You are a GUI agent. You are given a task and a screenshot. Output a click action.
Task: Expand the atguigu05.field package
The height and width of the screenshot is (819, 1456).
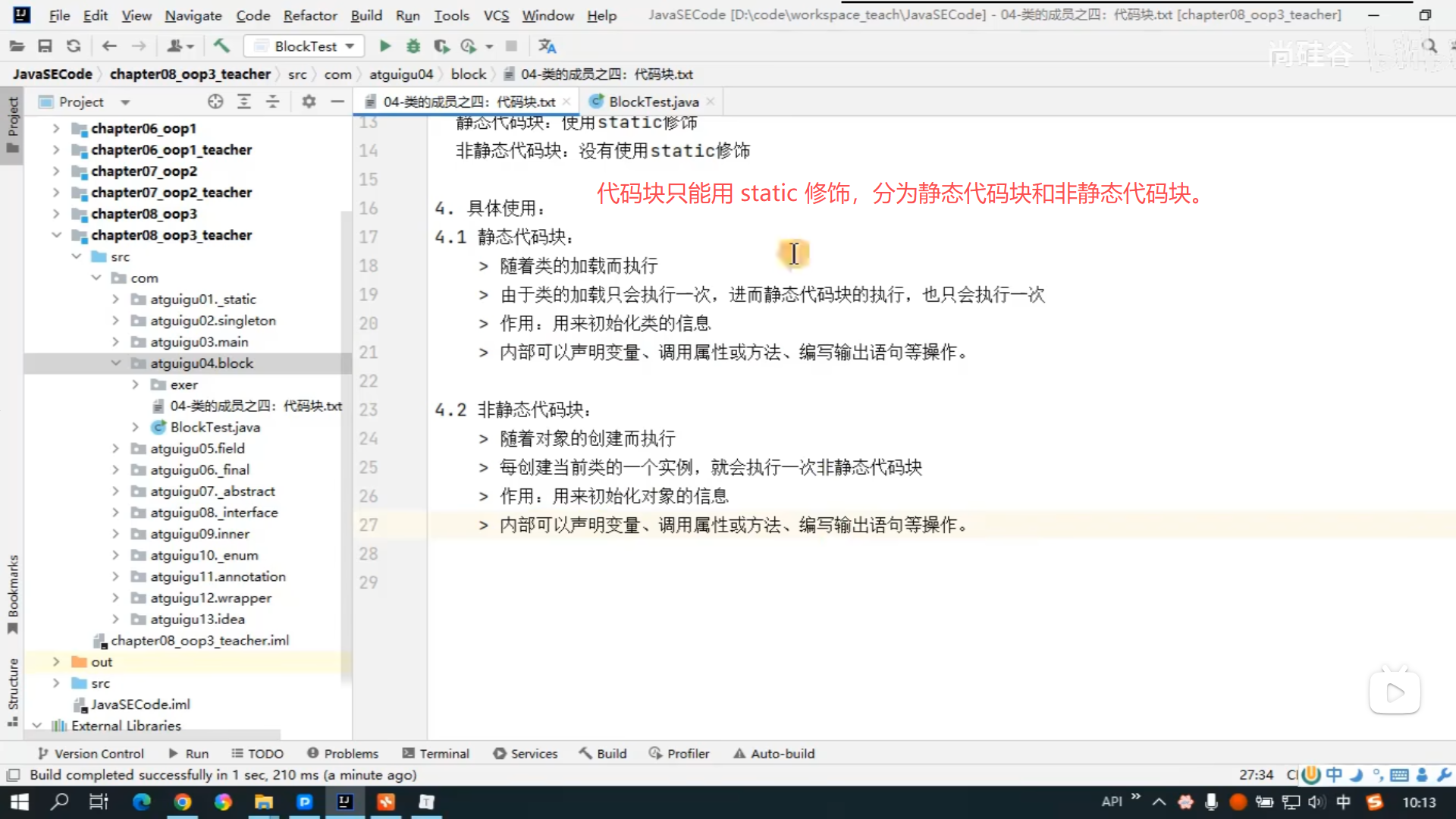point(115,449)
